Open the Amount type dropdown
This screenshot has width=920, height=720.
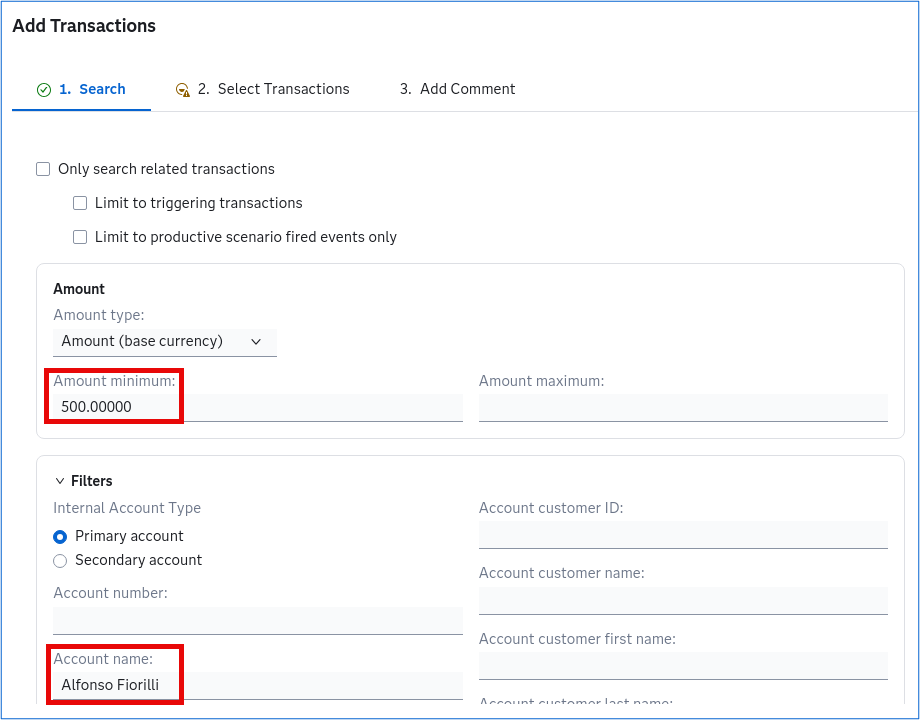pyautogui.click(x=165, y=342)
